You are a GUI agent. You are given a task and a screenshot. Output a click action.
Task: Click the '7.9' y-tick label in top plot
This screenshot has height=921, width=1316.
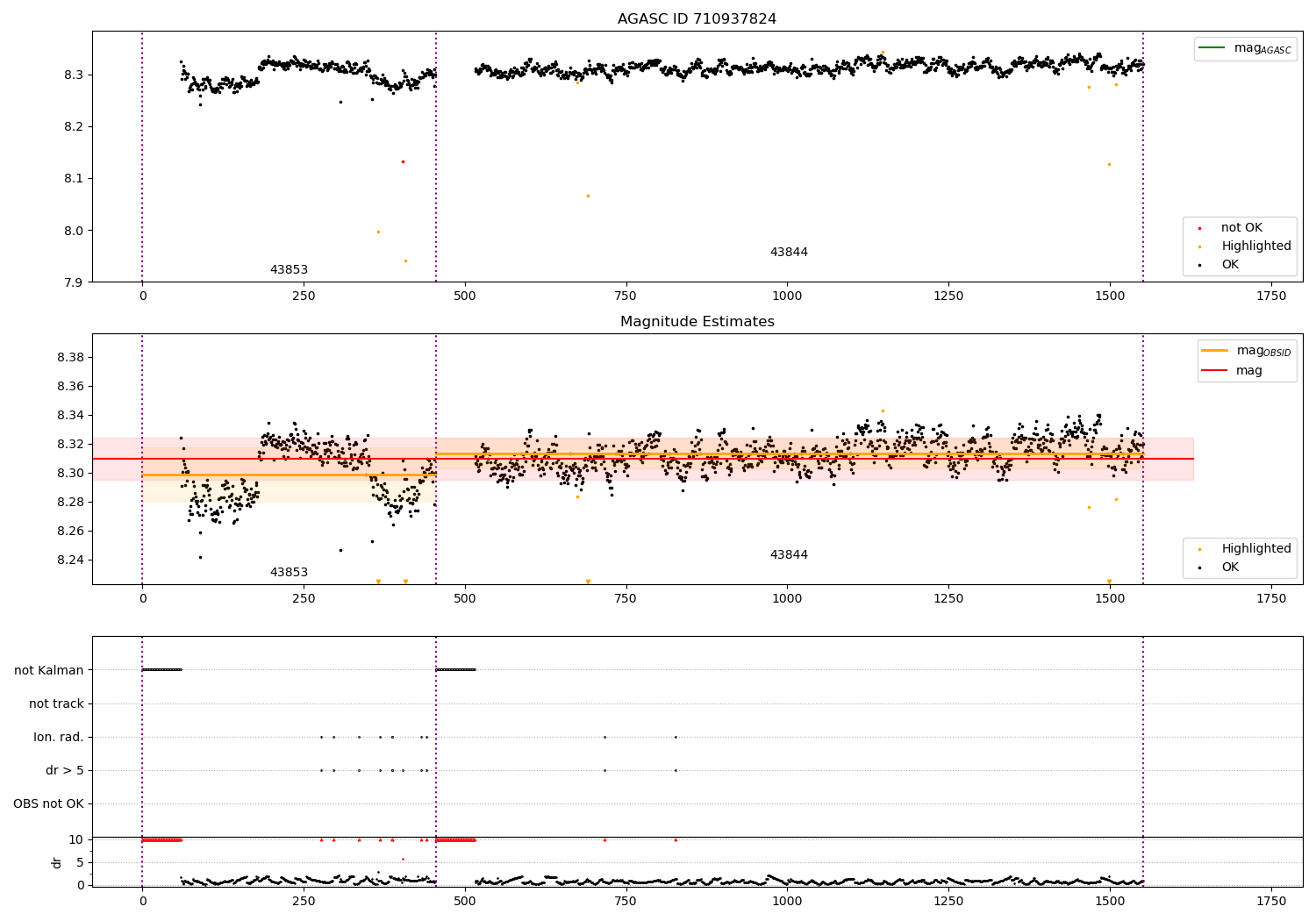pyautogui.click(x=74, y=282)
